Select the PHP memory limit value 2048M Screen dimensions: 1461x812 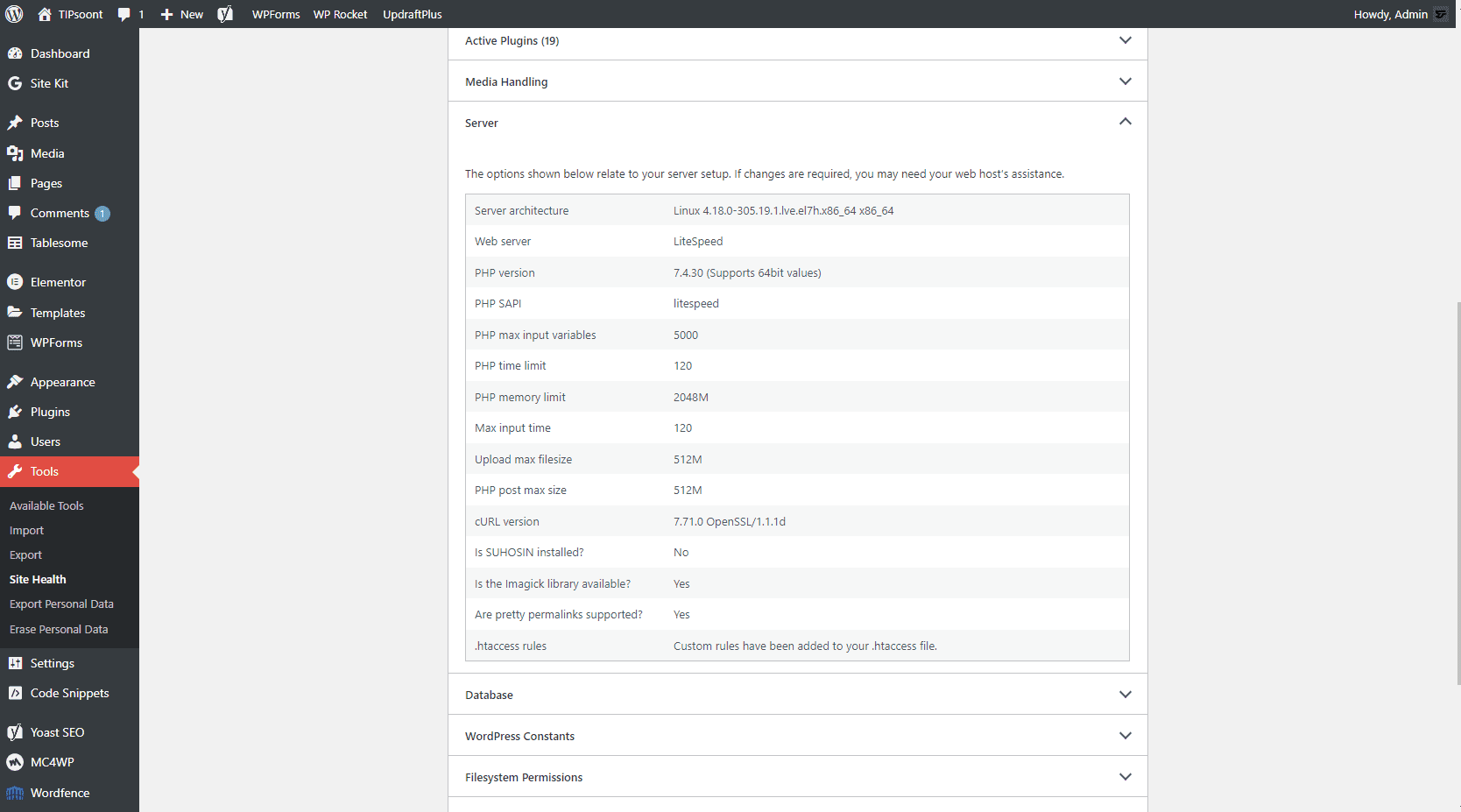coord(691,397)
